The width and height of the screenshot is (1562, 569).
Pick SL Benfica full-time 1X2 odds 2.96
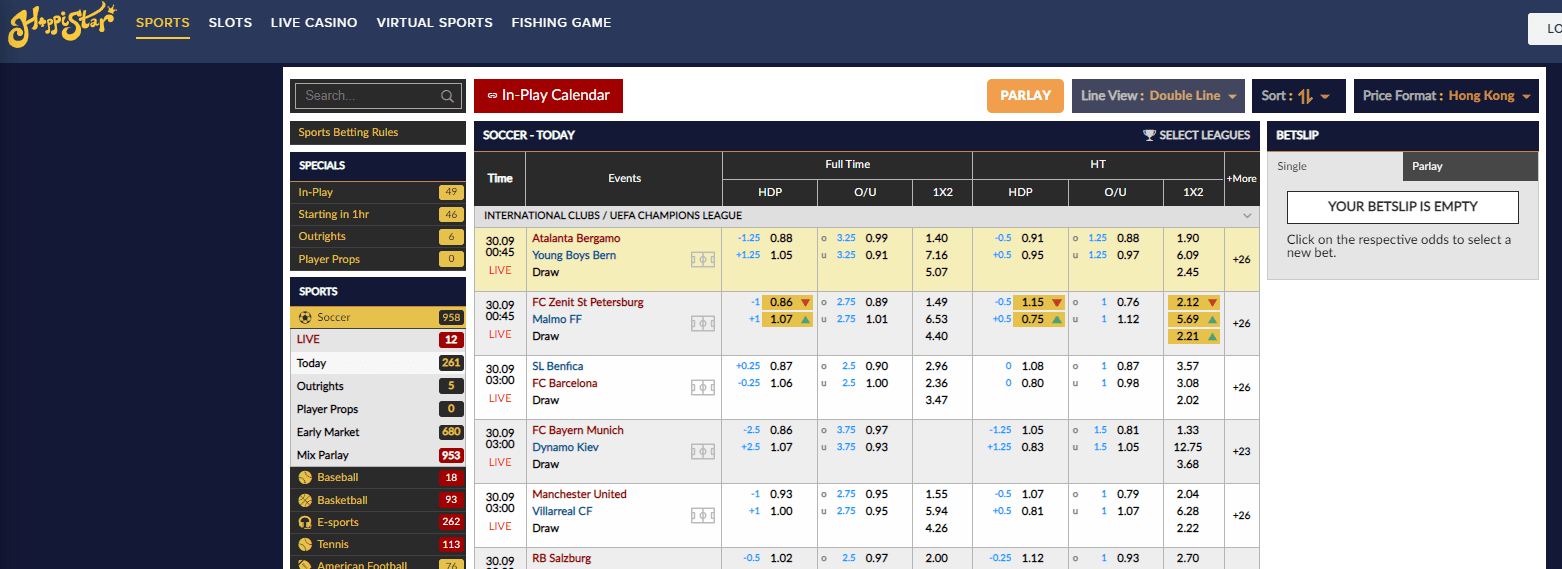(937, 366)
